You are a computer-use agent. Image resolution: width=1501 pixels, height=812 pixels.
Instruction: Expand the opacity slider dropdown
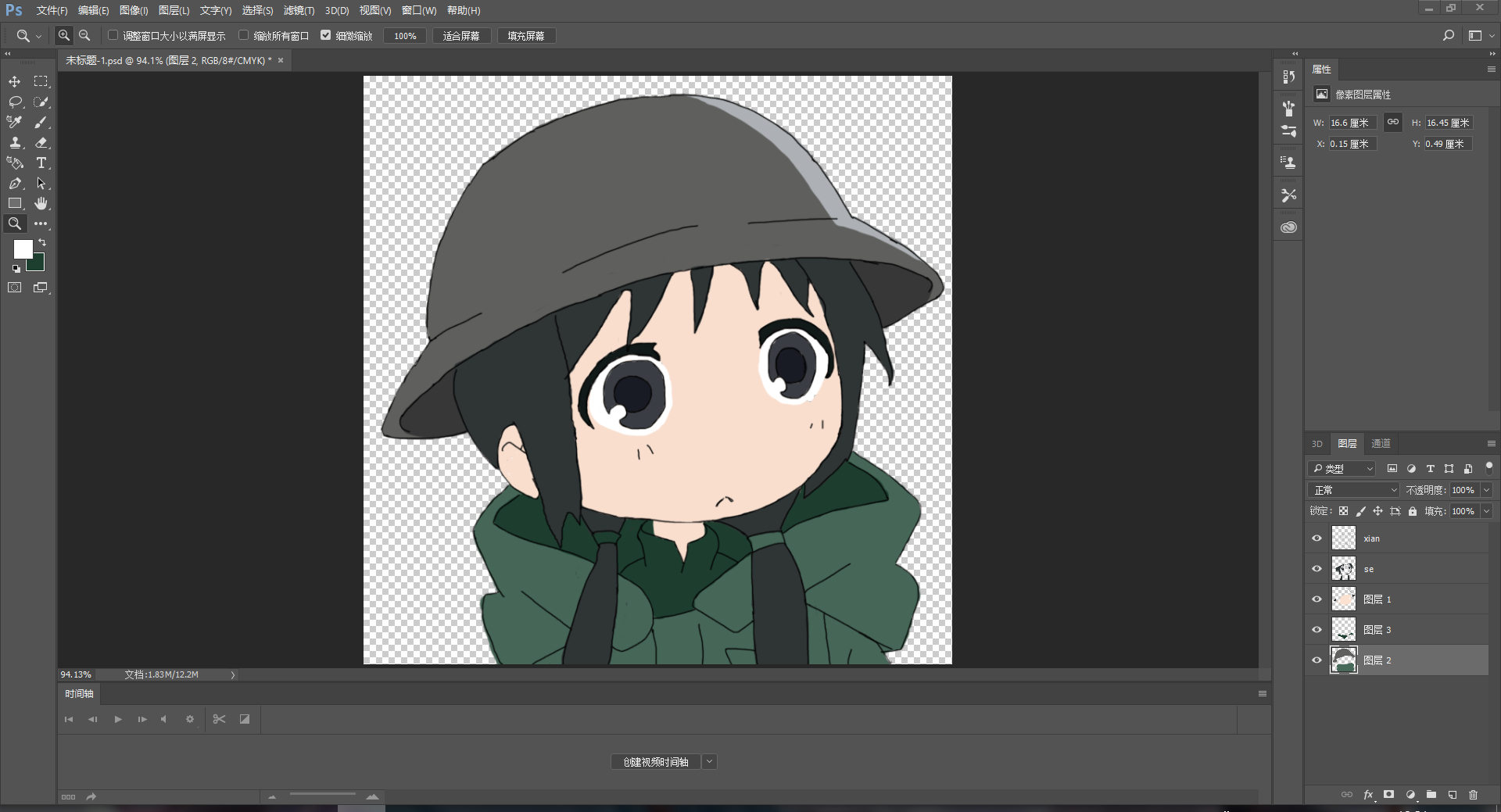click(x=1486, y=490)
